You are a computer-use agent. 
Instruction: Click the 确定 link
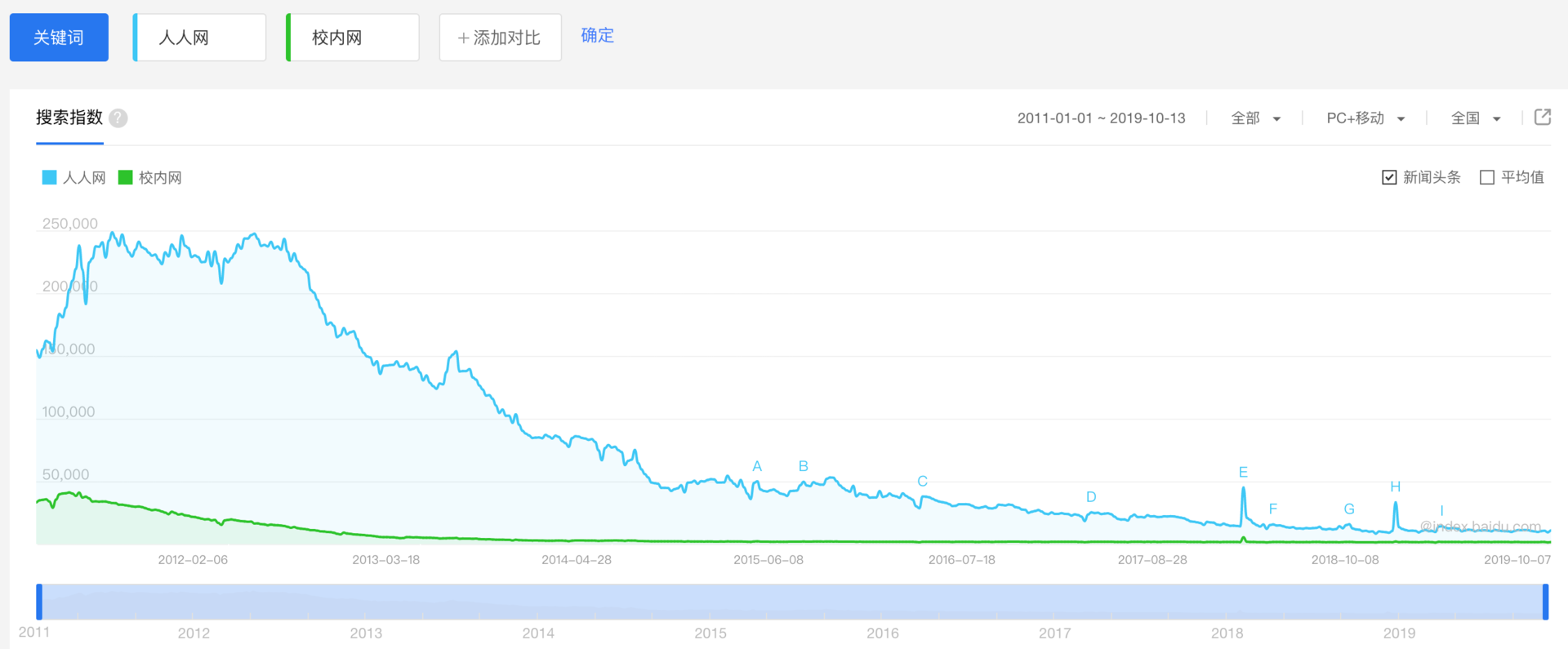point(597,35)
